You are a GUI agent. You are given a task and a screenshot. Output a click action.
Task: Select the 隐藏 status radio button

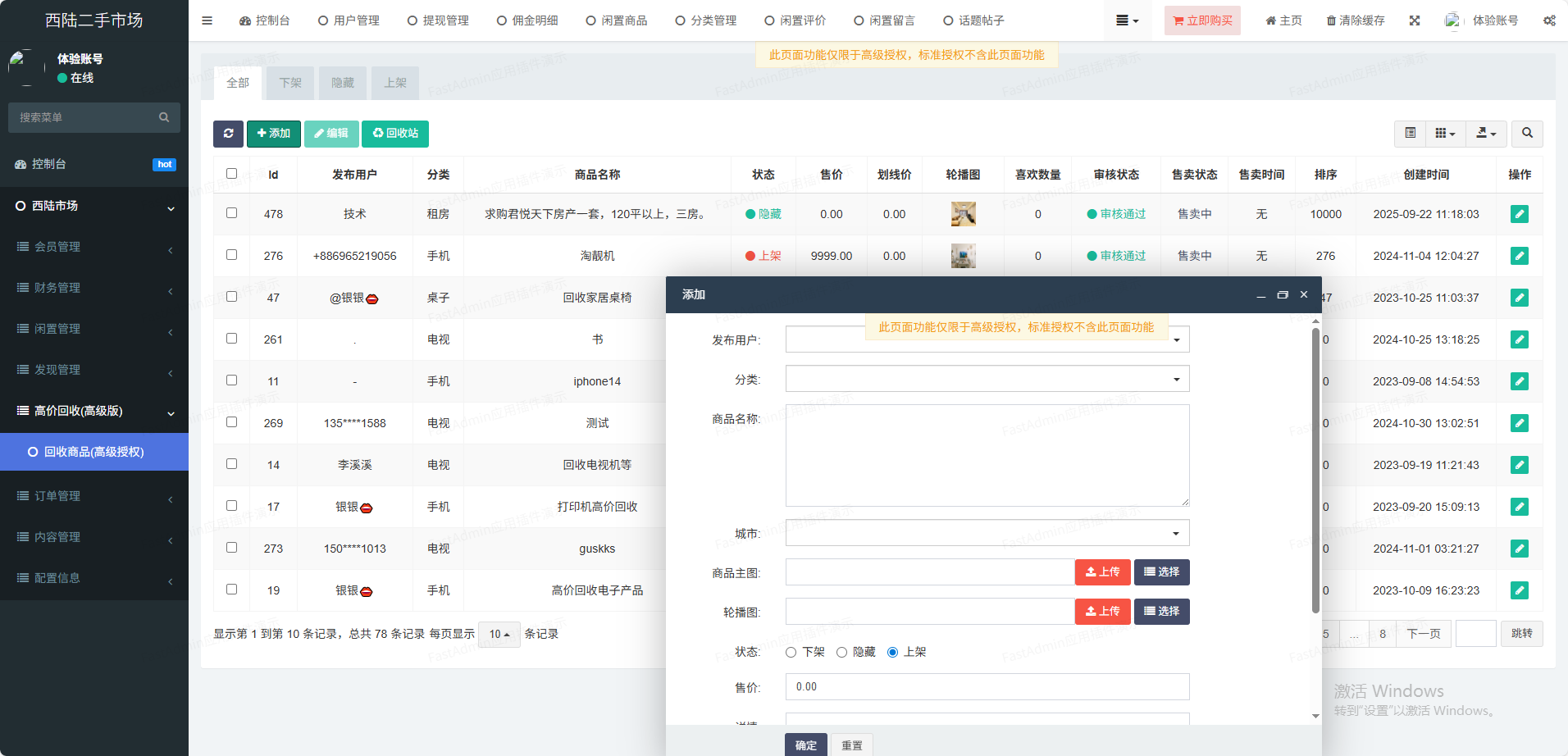(842, 653)
